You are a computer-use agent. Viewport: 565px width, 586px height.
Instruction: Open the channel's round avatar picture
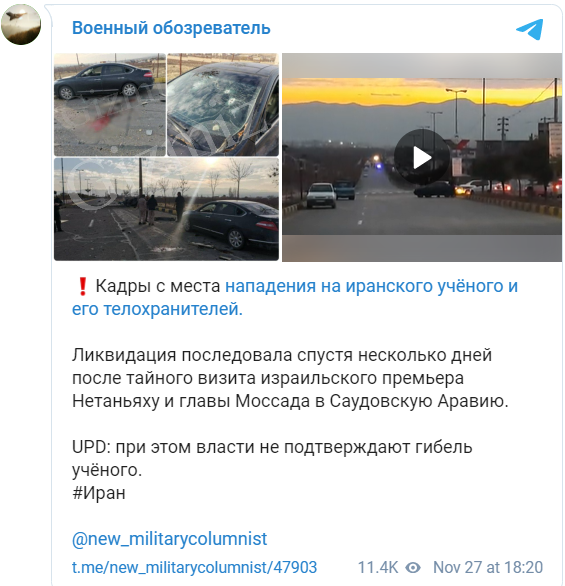pos(21,25)
